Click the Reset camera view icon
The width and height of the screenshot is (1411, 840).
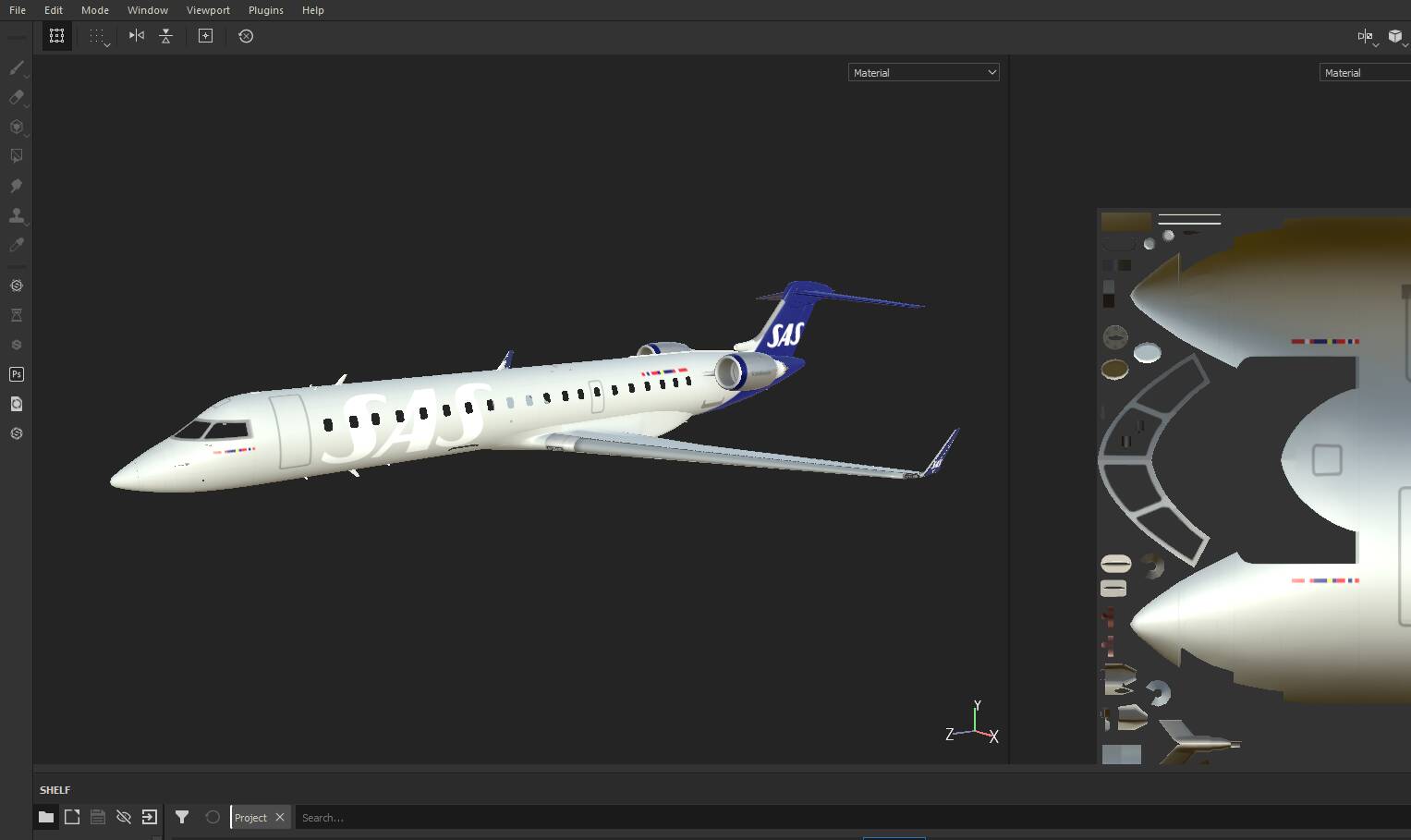click(246, 36)
